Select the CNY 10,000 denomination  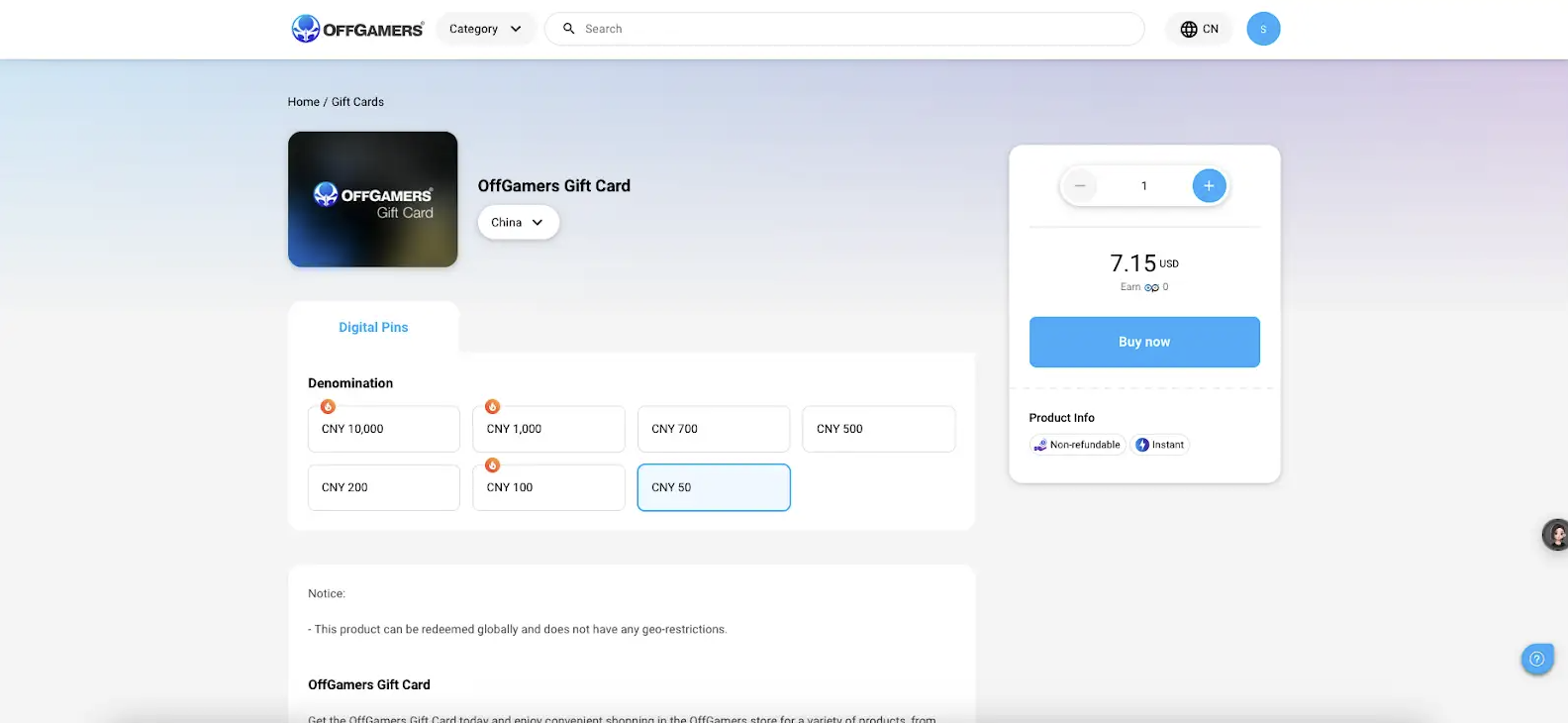(x=384, y=429)
